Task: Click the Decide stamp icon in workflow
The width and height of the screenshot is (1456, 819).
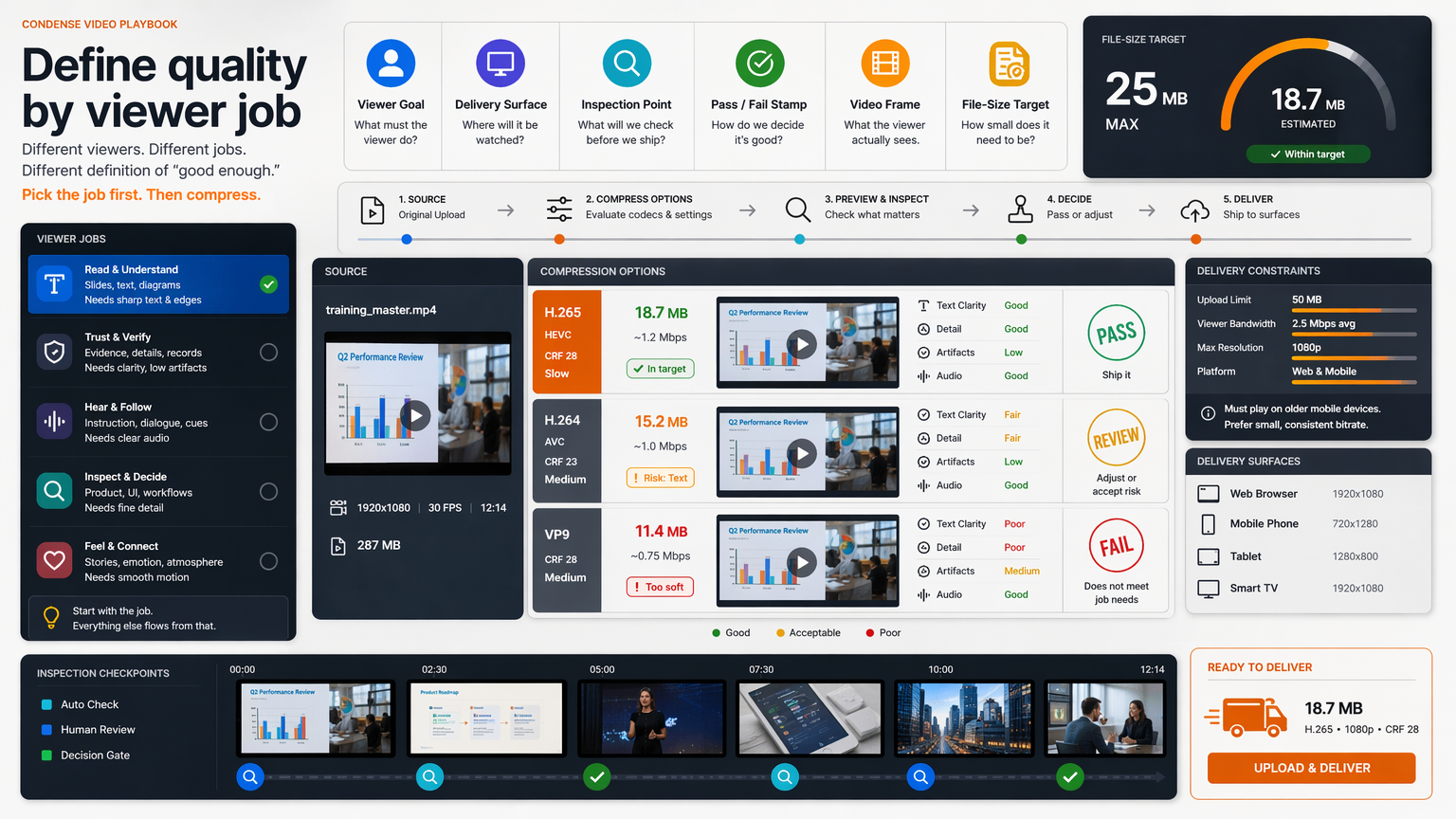Action: tap(1020, 209)
